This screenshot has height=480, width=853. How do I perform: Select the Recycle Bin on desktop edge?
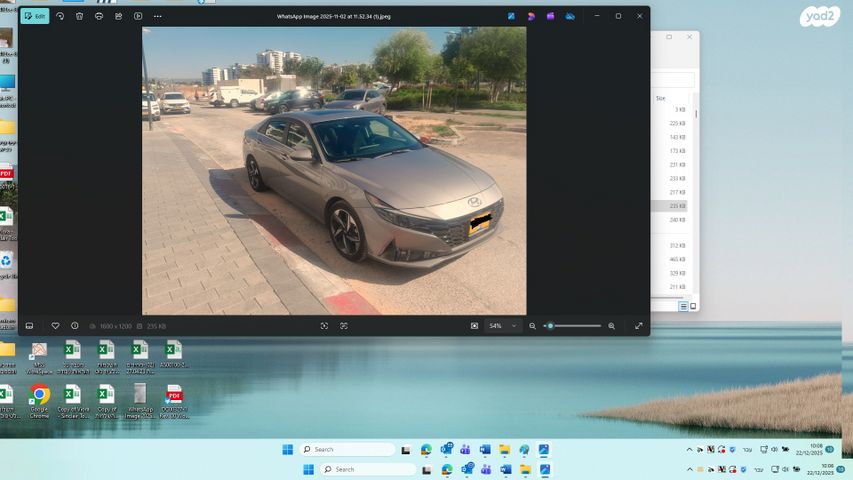coord(7,265)
